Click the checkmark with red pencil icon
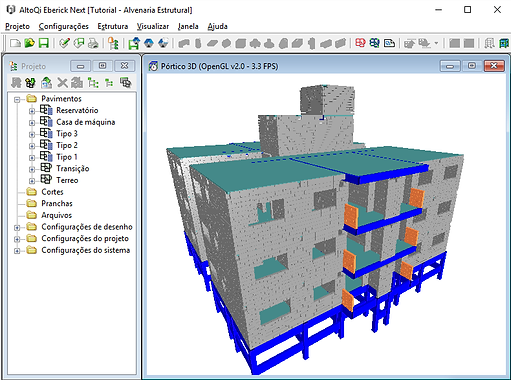511x380 pixels. click(64, 43)
